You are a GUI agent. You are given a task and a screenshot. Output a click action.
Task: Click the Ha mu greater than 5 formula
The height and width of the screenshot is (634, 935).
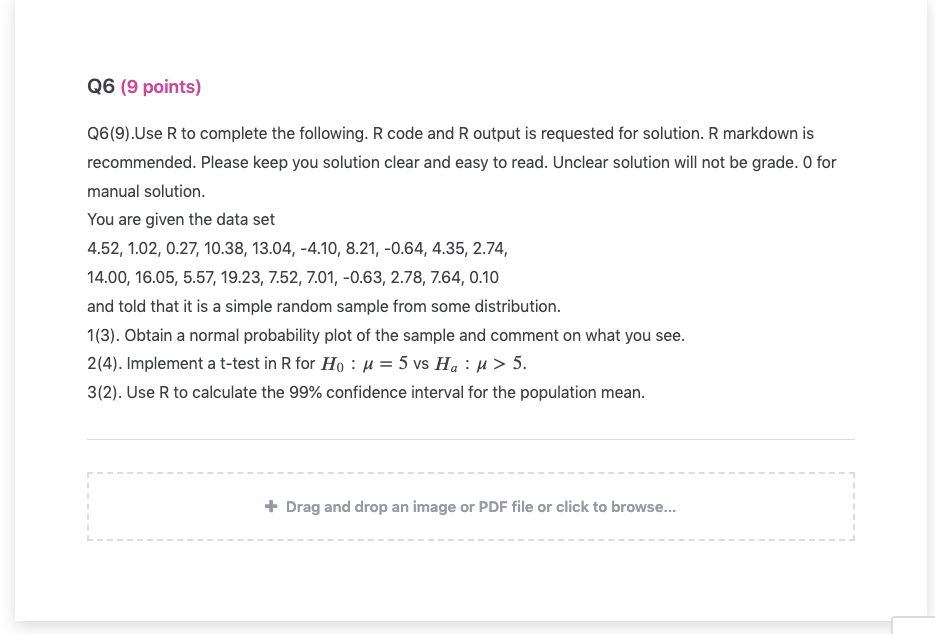(481, 363)
